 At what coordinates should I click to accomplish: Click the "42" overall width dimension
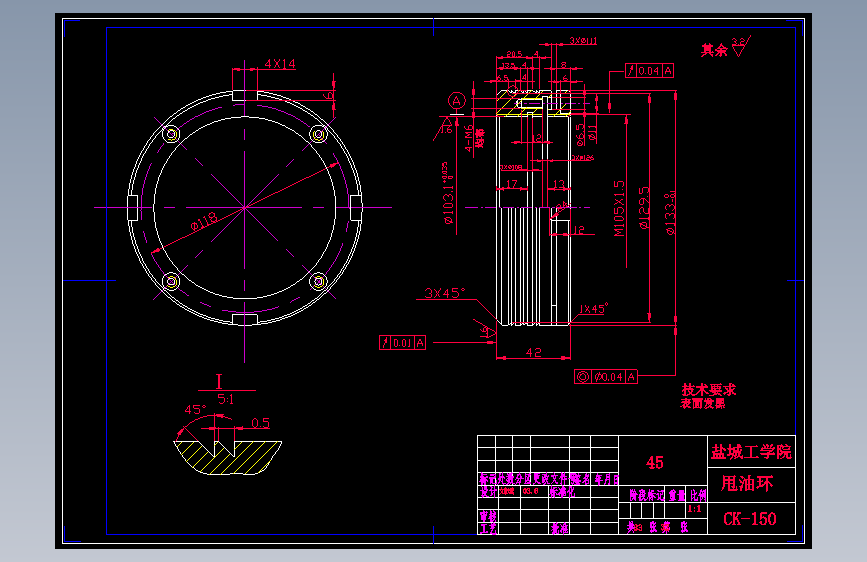(x=534, y=352)
